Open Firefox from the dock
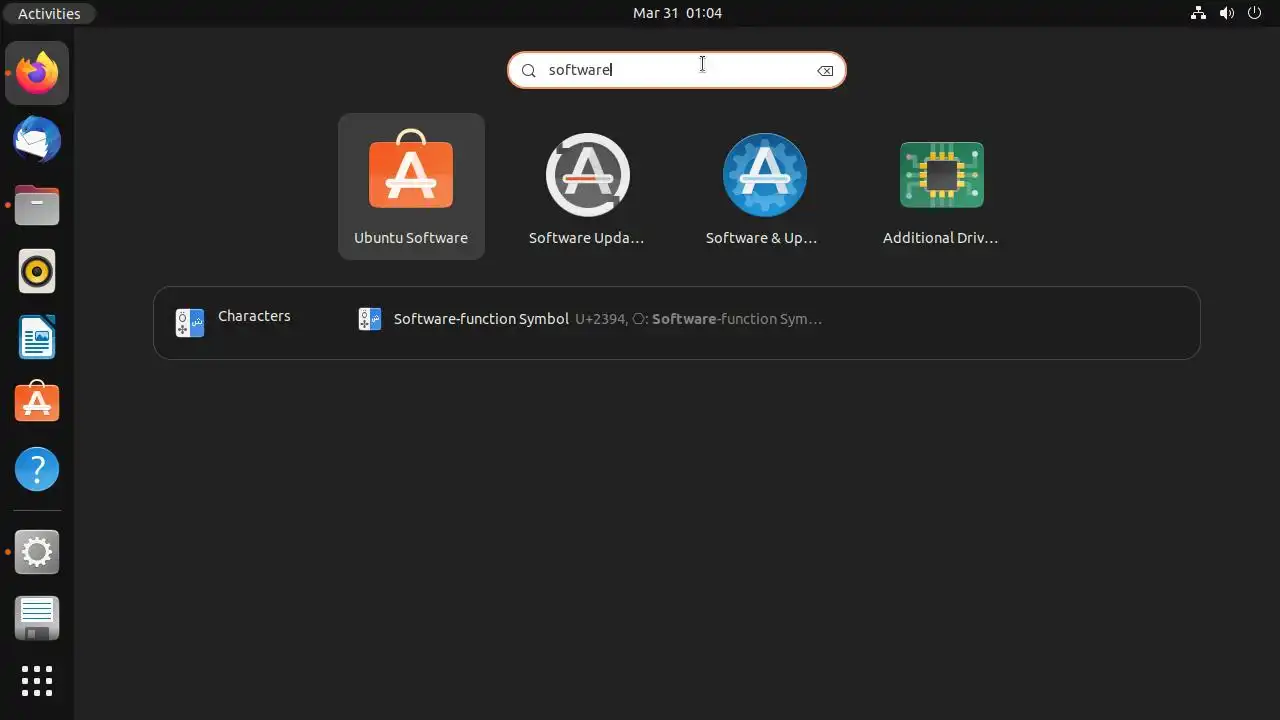The image size is (1280, 720). click(x=37, y=73)
